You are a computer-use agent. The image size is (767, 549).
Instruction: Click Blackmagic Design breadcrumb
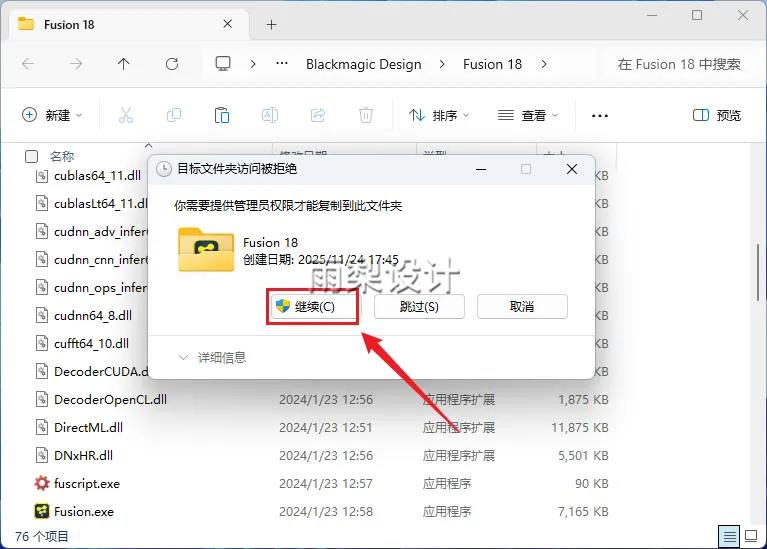pos(363,64)
